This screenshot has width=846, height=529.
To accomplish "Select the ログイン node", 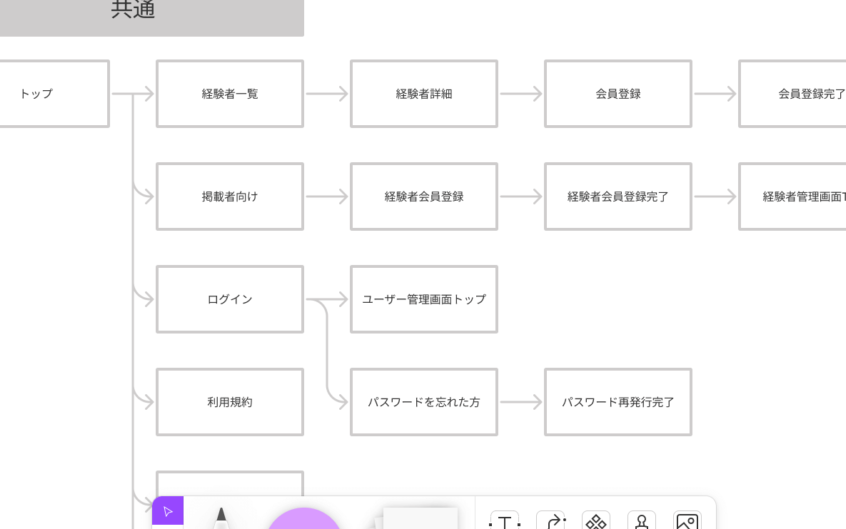I will pos(229,299).
